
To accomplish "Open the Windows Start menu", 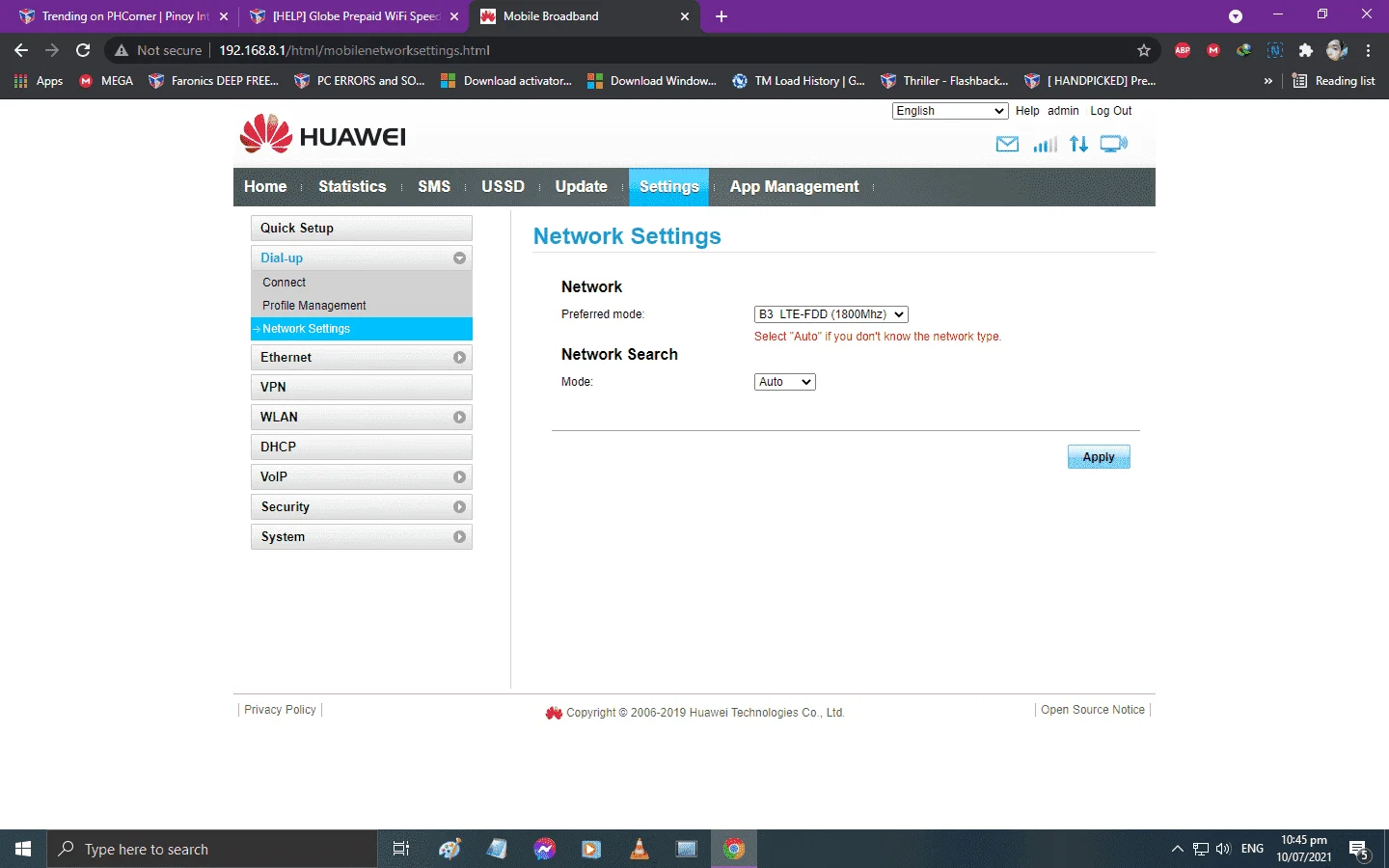I will pyautogui.click(x=23, y=849).
